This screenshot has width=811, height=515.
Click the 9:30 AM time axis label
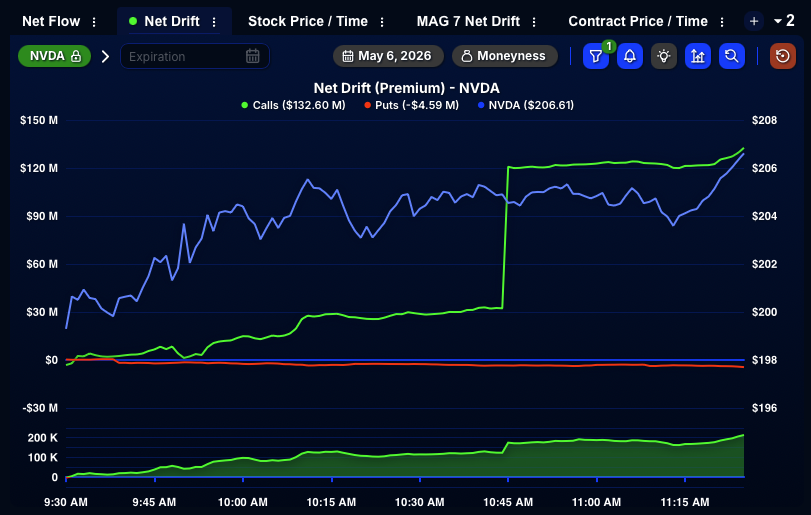(x=66, y=502)
